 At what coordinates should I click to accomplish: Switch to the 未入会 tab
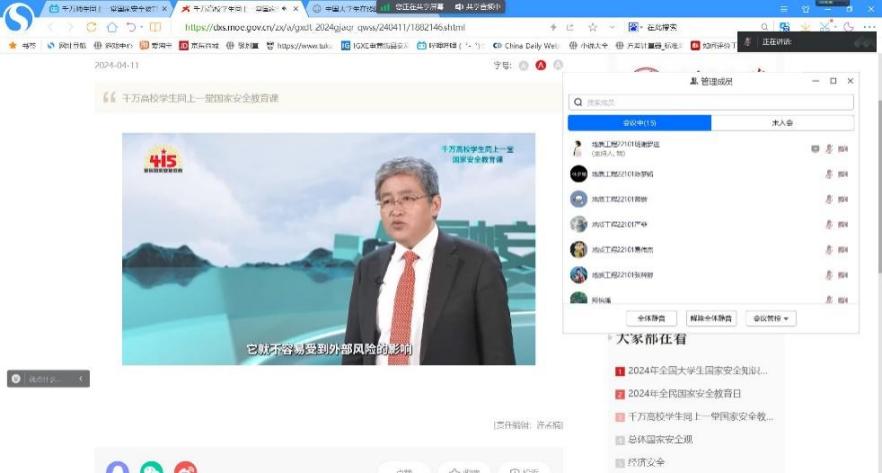[x=782, y=123]
